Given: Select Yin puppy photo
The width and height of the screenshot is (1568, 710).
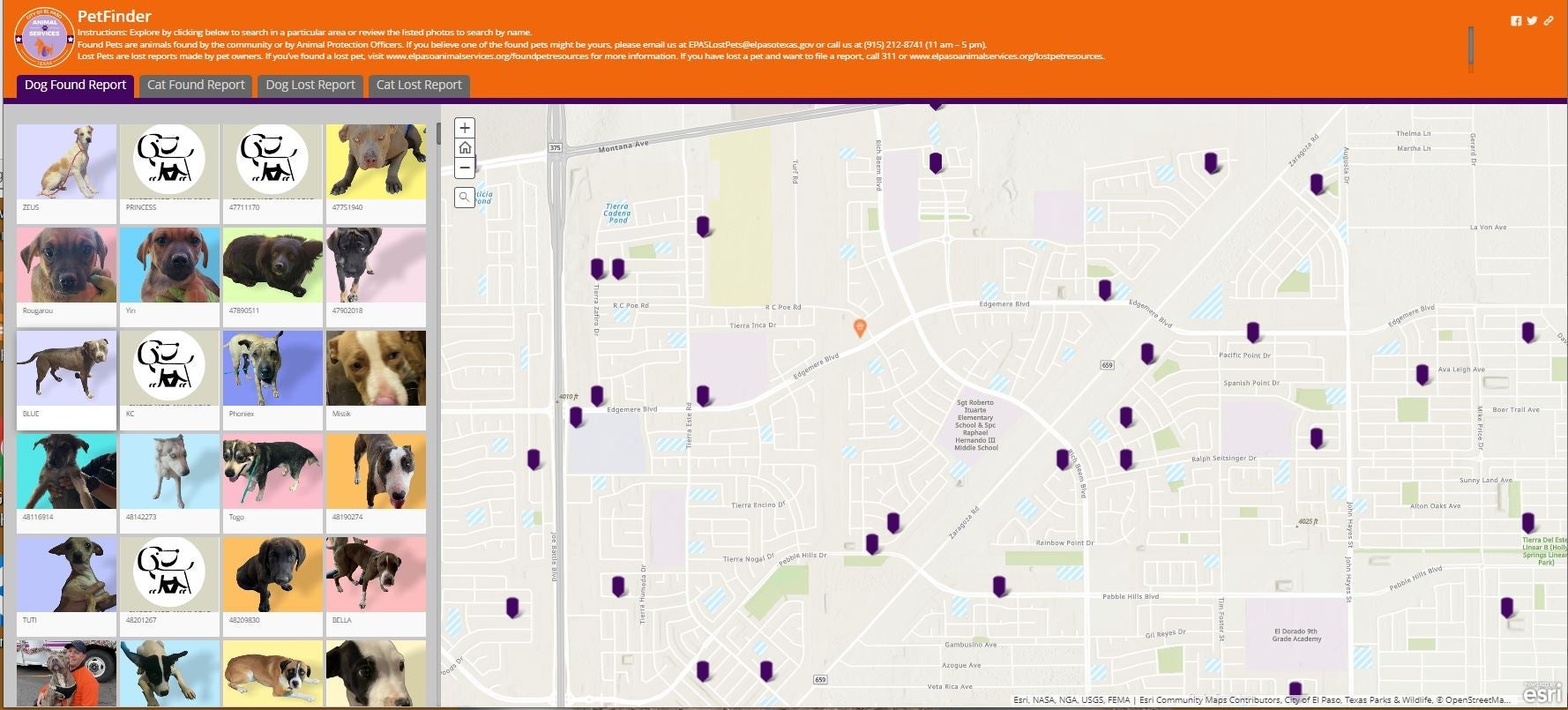Looking at the screenshot, I should [x=169, y=265].
